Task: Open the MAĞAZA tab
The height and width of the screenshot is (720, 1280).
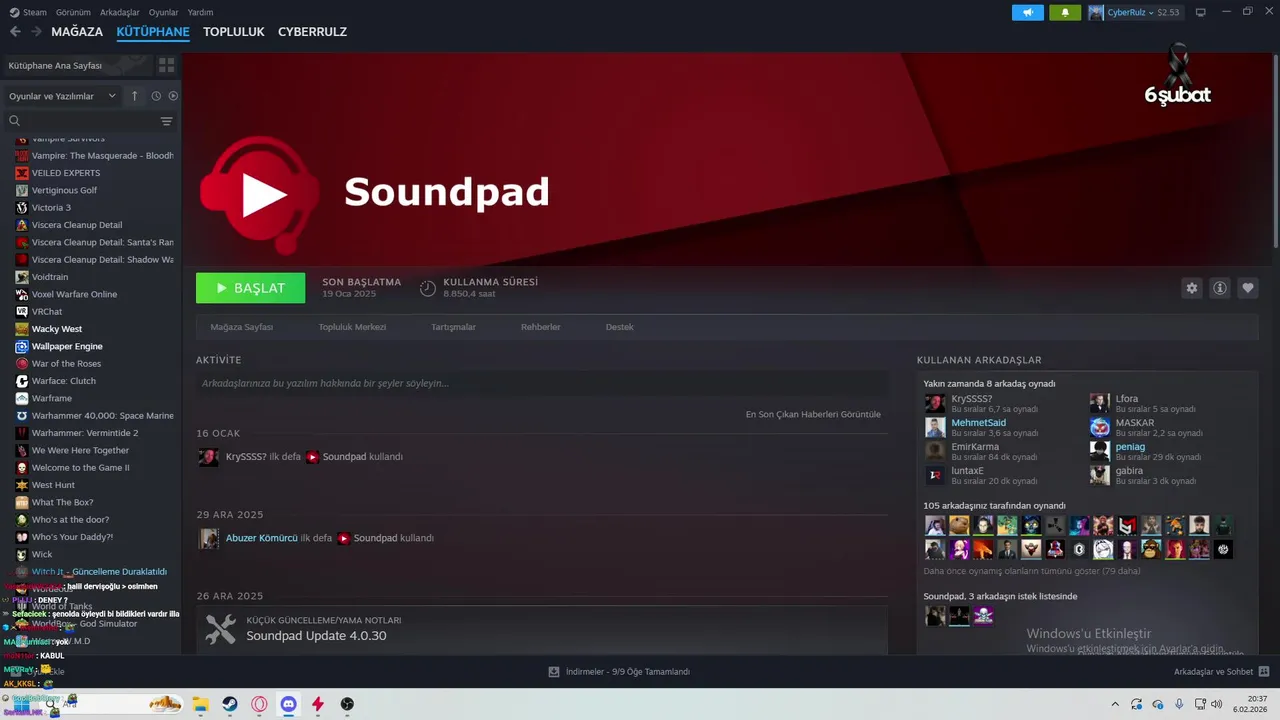Action: pos(77,32)
